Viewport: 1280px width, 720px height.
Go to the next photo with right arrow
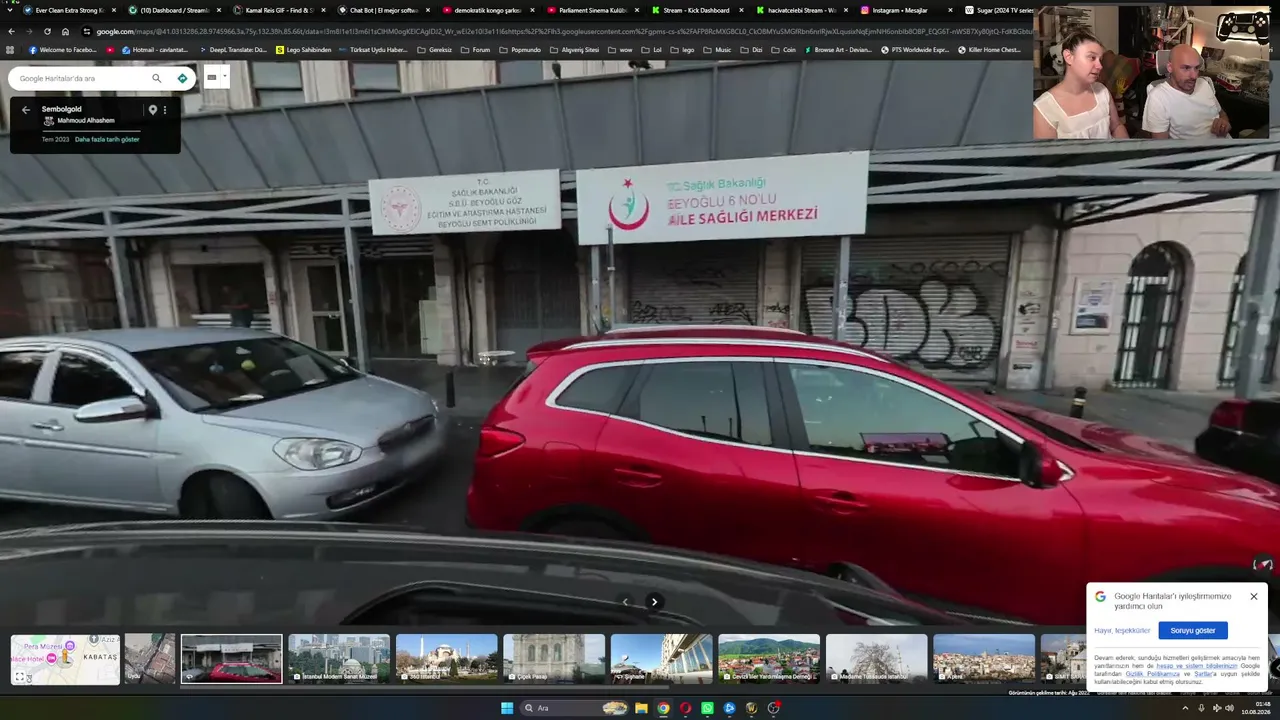pos(654,602)
